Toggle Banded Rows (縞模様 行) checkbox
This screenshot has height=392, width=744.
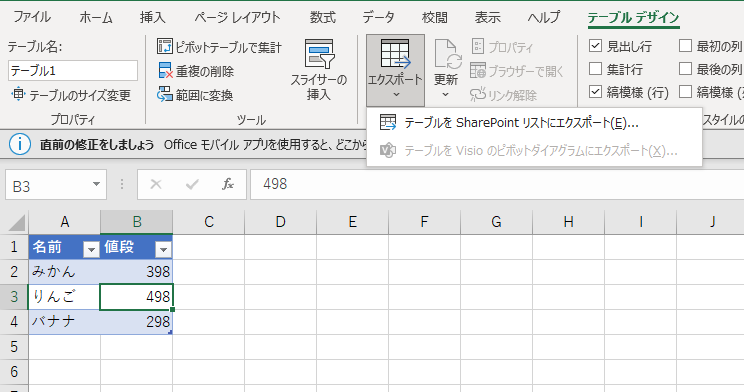pyautogui.click(x=595, y=91)
